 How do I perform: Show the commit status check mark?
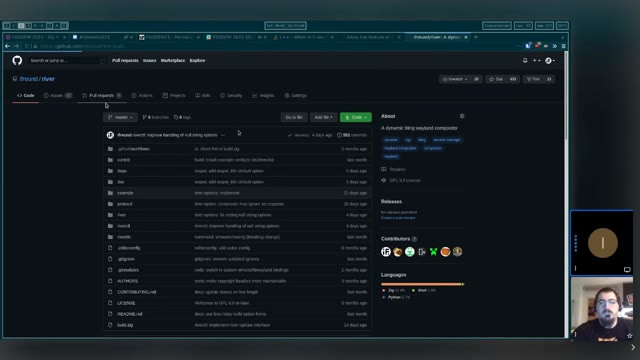tap(290, 135)
